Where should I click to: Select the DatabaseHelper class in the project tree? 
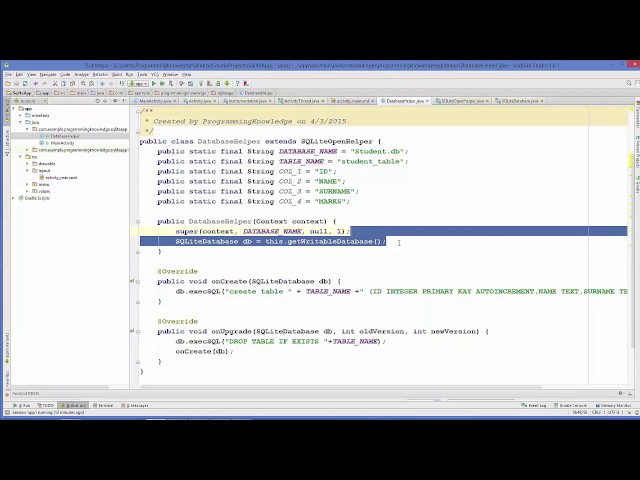coord(65,136)
